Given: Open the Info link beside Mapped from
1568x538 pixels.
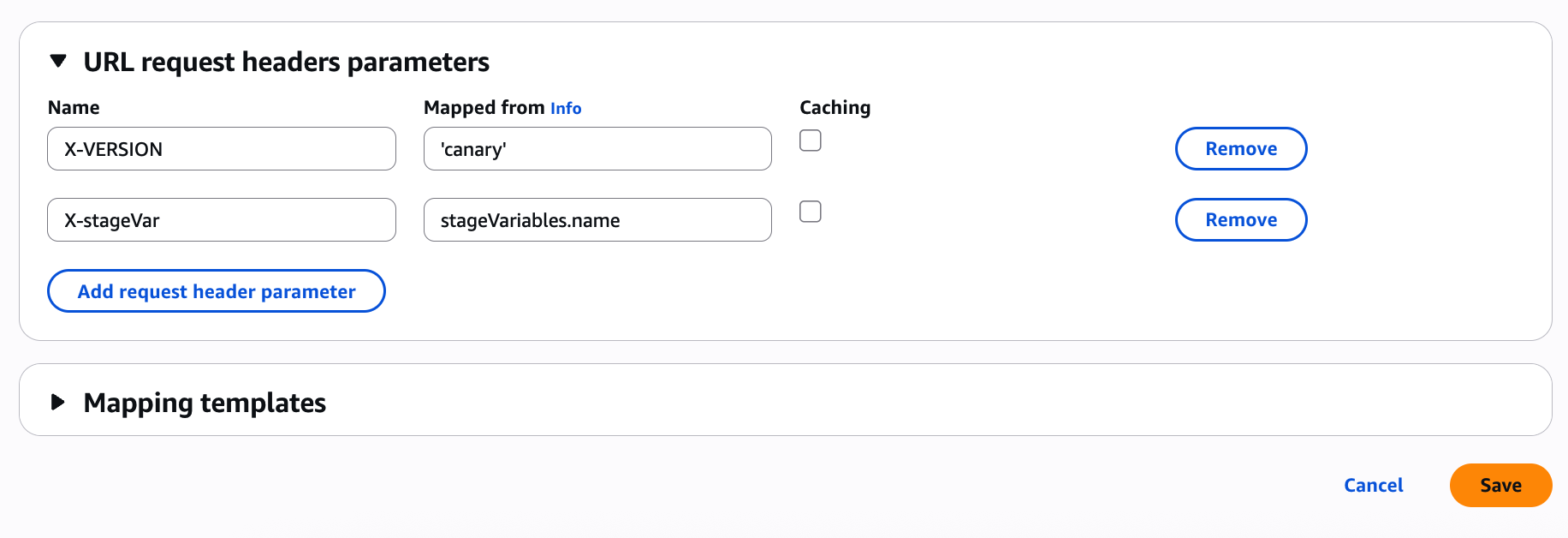Looking at the screenshot, I should [566, 109].
